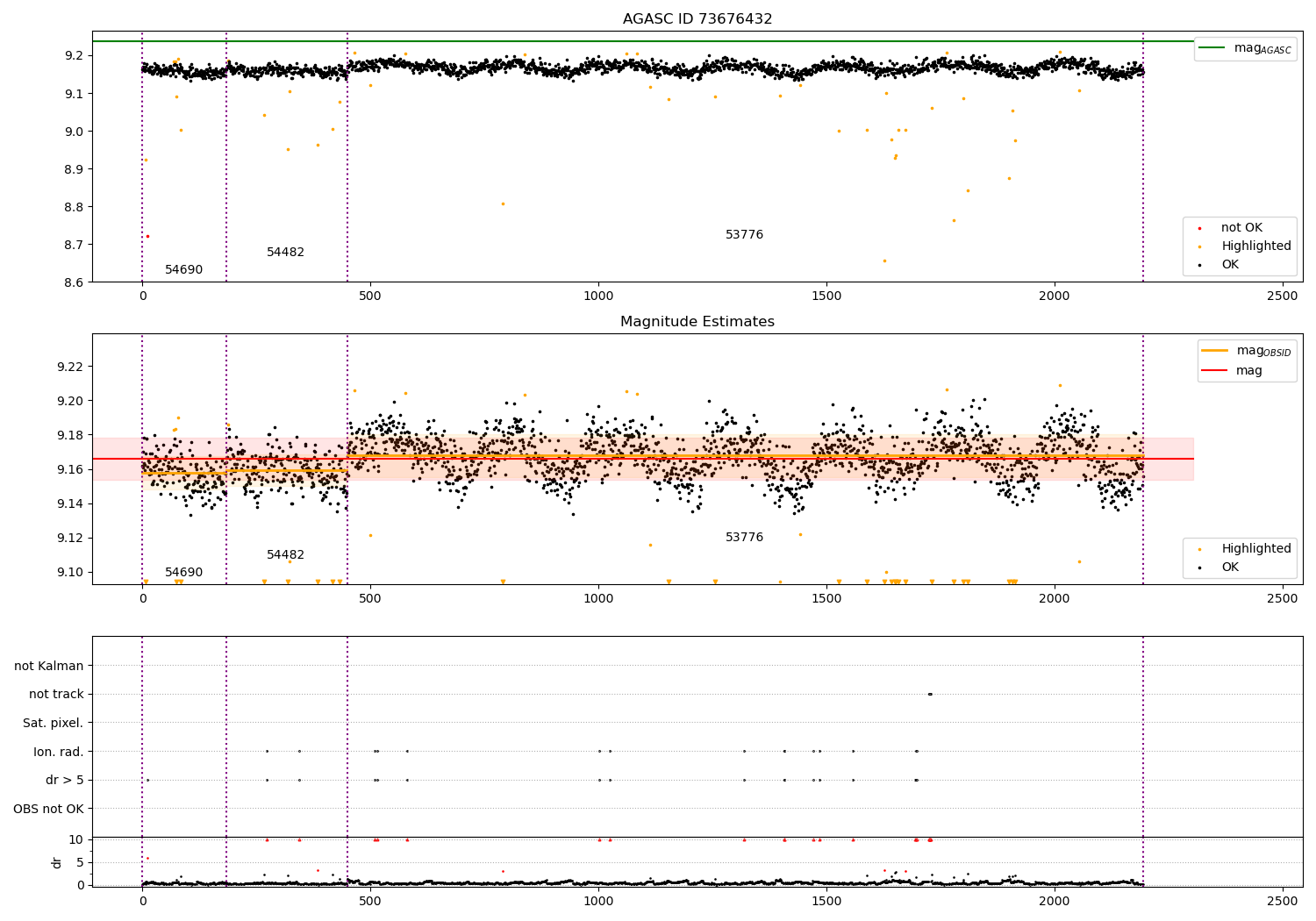Click the 'not track' row label
The width and height of the screenshot is (1316, 921).
[56, 695]
